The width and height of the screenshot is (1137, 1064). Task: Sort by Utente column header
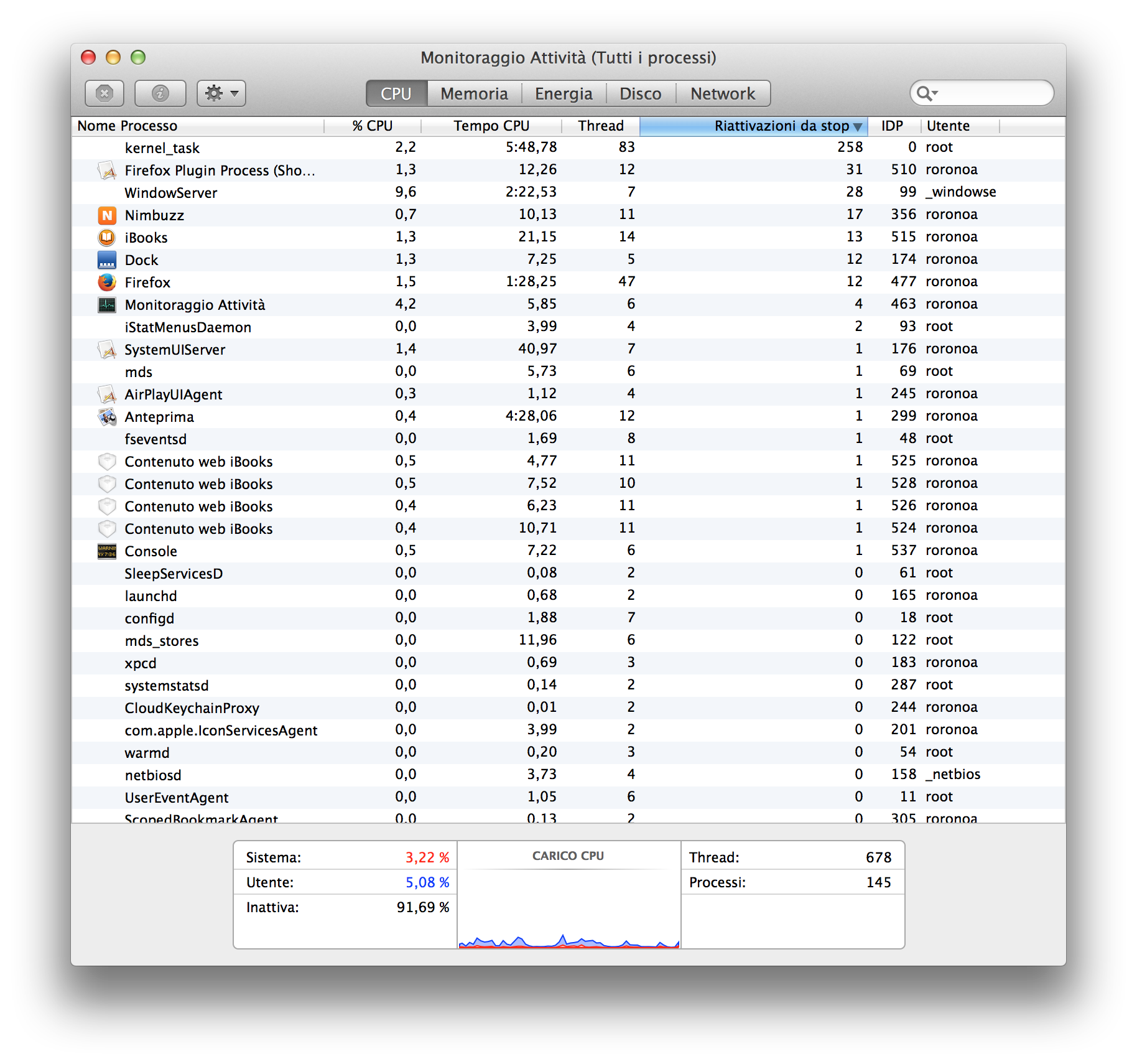coord(960,126)
